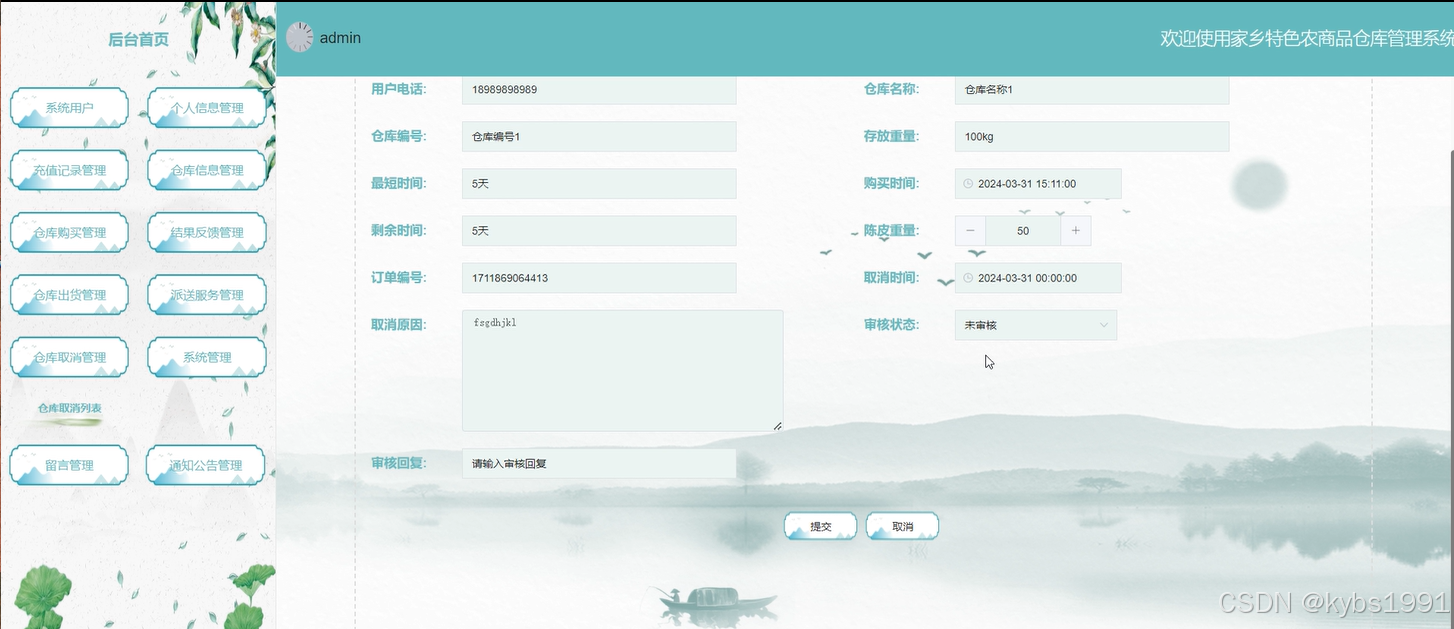
Task: Click the 存放重量 input field
Action: 1092,137
